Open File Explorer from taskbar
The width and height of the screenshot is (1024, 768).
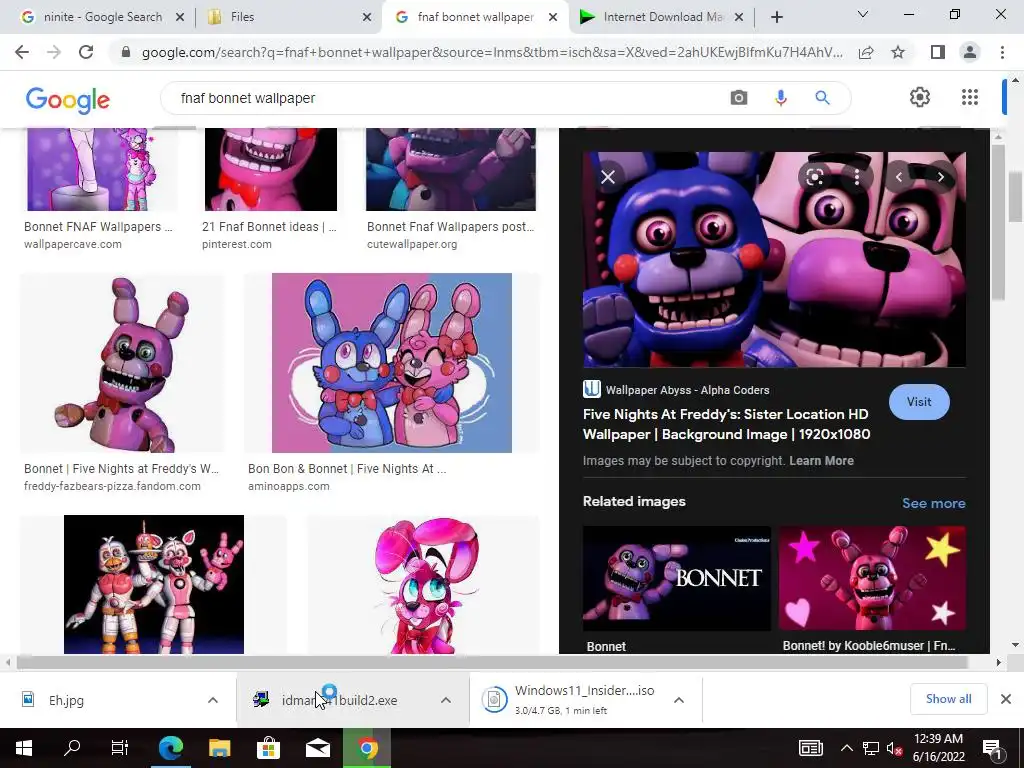[219, 748]
